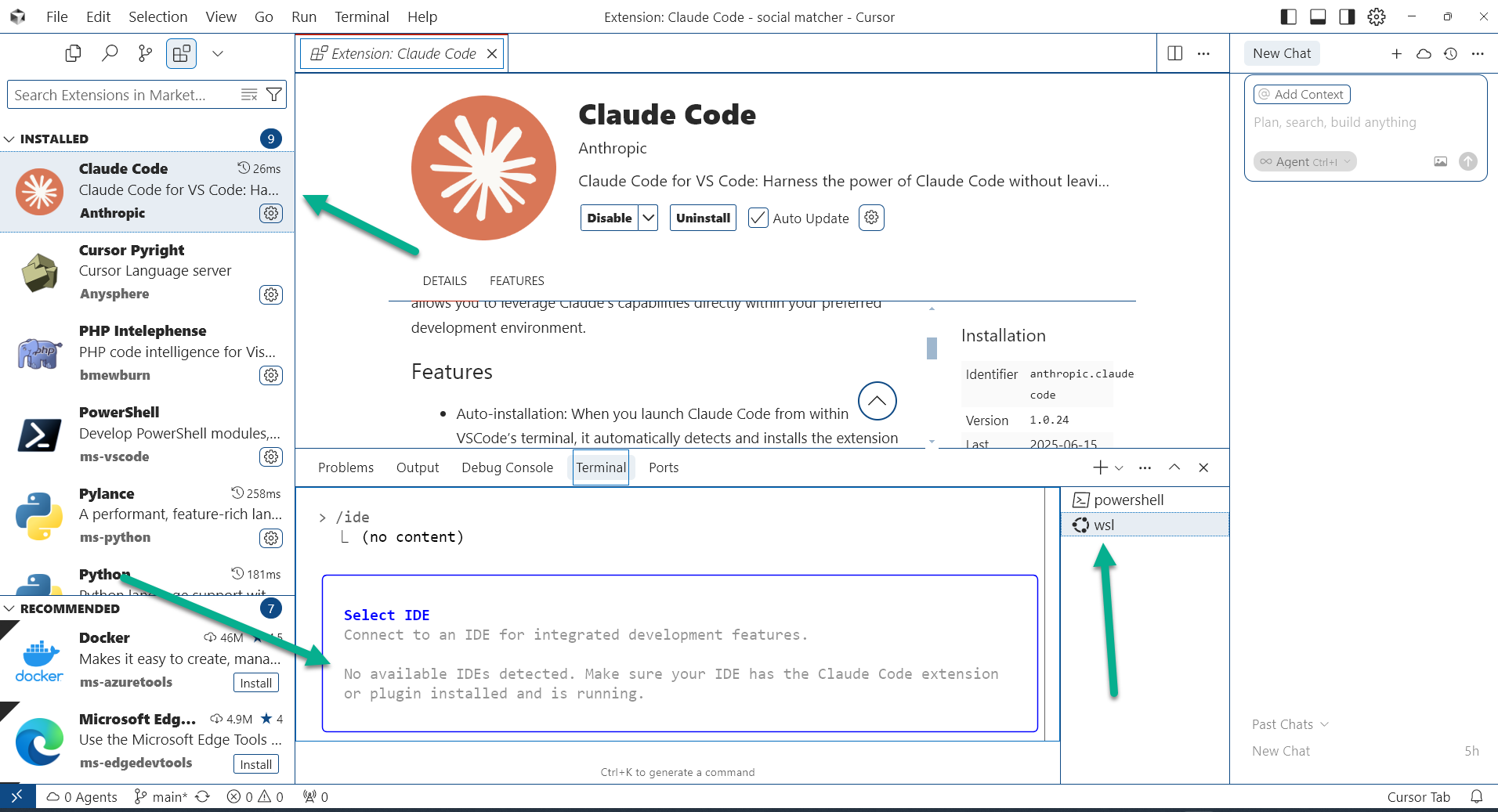This screenshot has width=1498, height=812.
Task: Attach an image to chat
Action: (x=1440, y=161)
